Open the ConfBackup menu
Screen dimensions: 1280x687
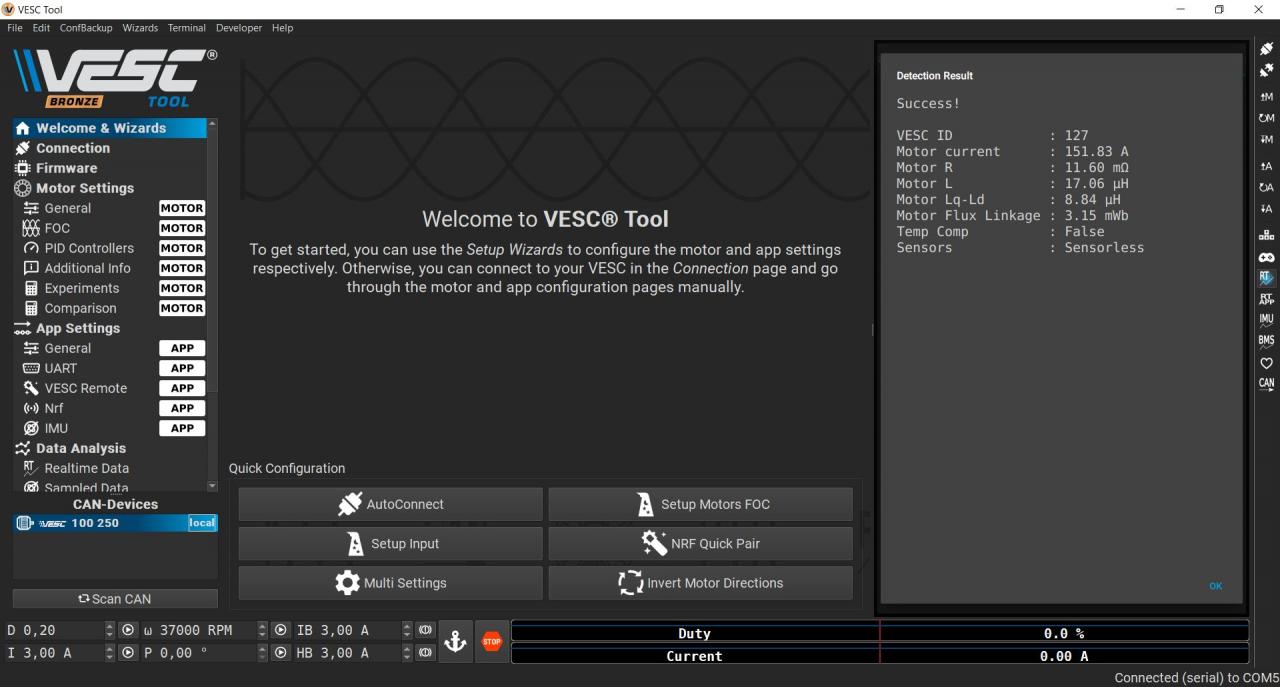click(86, 28)
